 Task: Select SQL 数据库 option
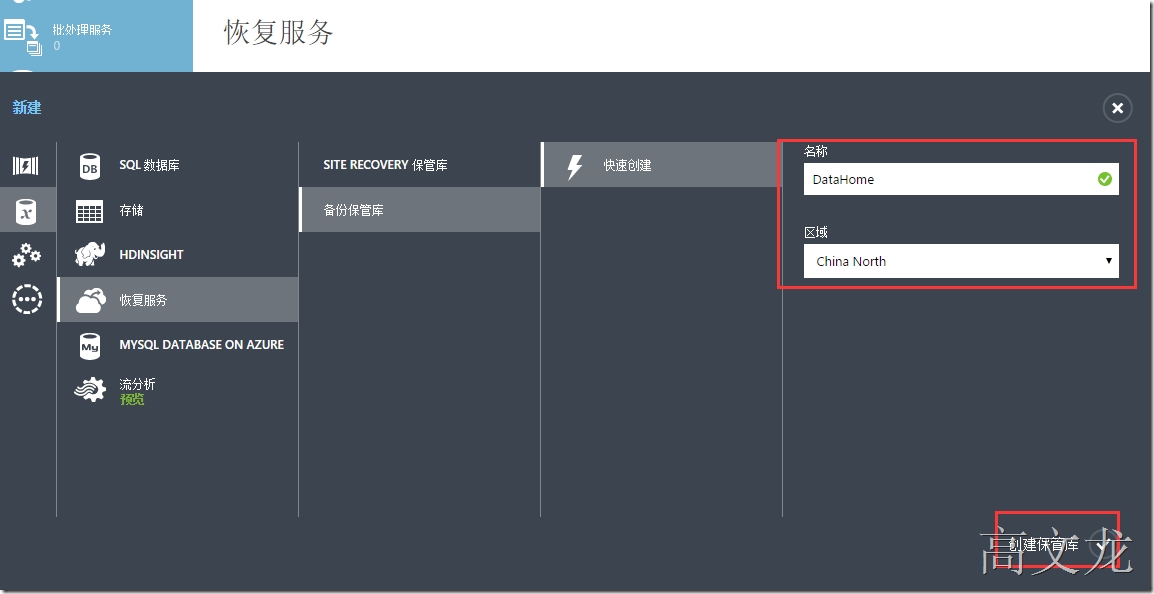(178, 166)
